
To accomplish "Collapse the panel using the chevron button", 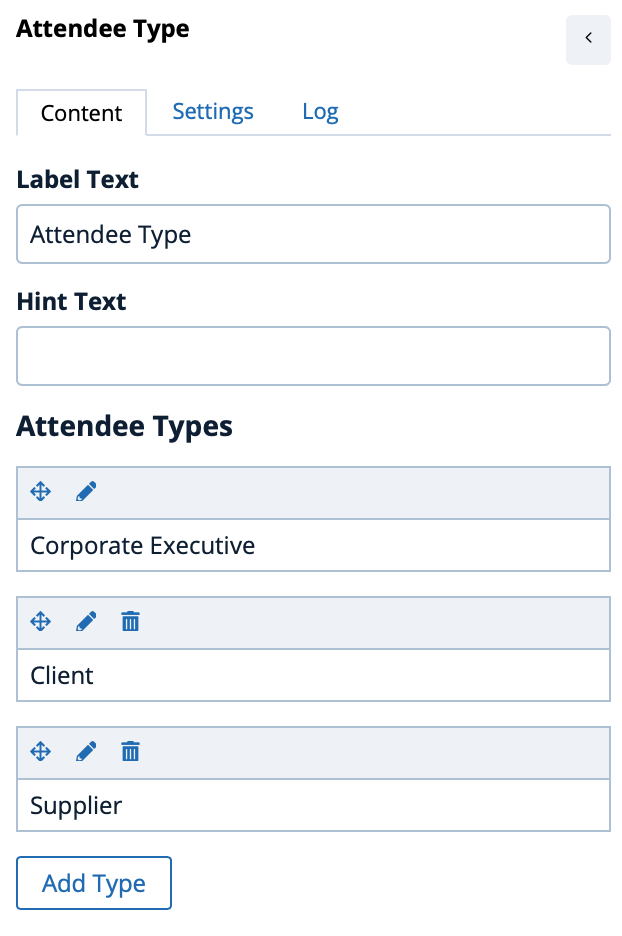I will point(588,40).
